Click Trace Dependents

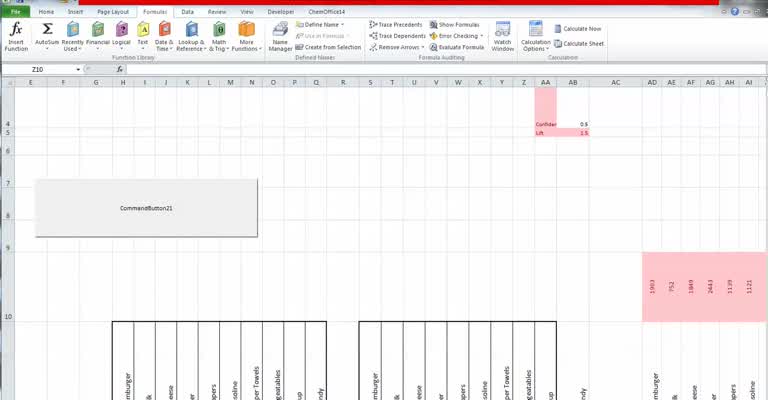pos(397,36)
